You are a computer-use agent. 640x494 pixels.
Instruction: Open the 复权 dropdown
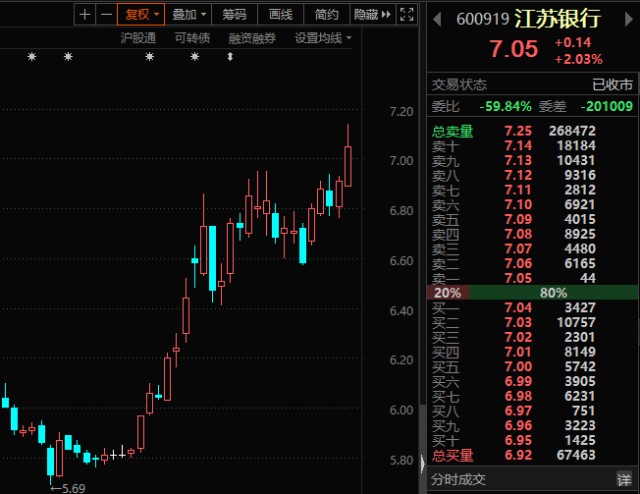click(141, 15)
